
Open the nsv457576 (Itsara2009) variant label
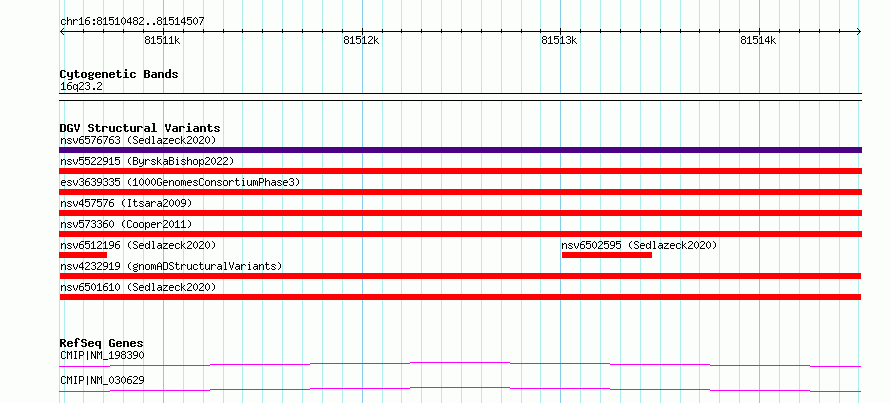coord(126,203)
